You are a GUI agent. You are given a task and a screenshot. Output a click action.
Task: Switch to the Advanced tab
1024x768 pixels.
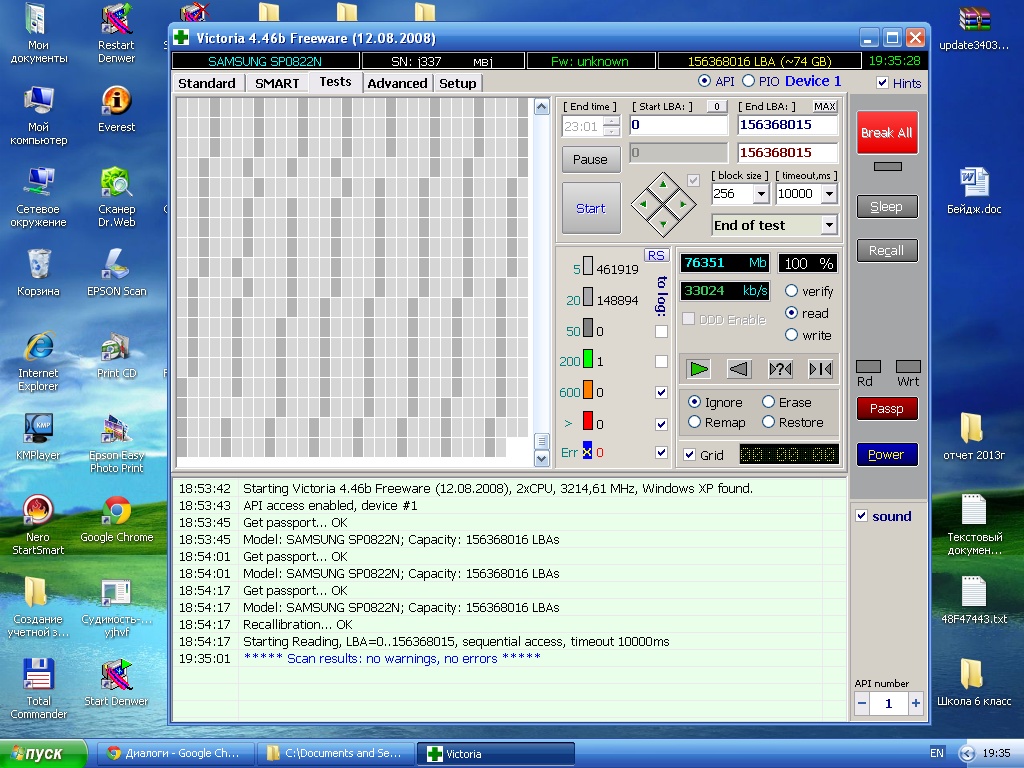pyautogui.click(x=397, y=83)
